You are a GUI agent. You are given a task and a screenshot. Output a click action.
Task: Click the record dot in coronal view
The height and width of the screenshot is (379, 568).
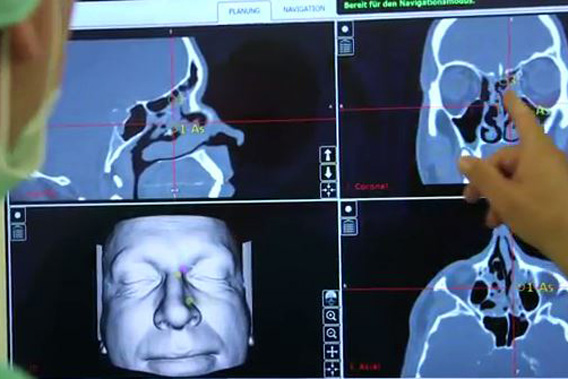[x=345, y=29]
